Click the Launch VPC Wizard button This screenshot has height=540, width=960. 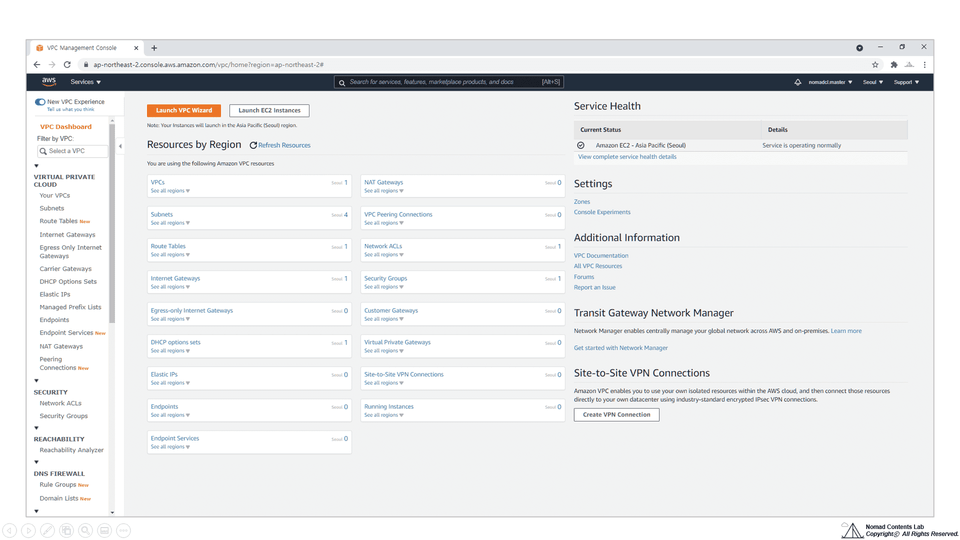click(184, 110)
